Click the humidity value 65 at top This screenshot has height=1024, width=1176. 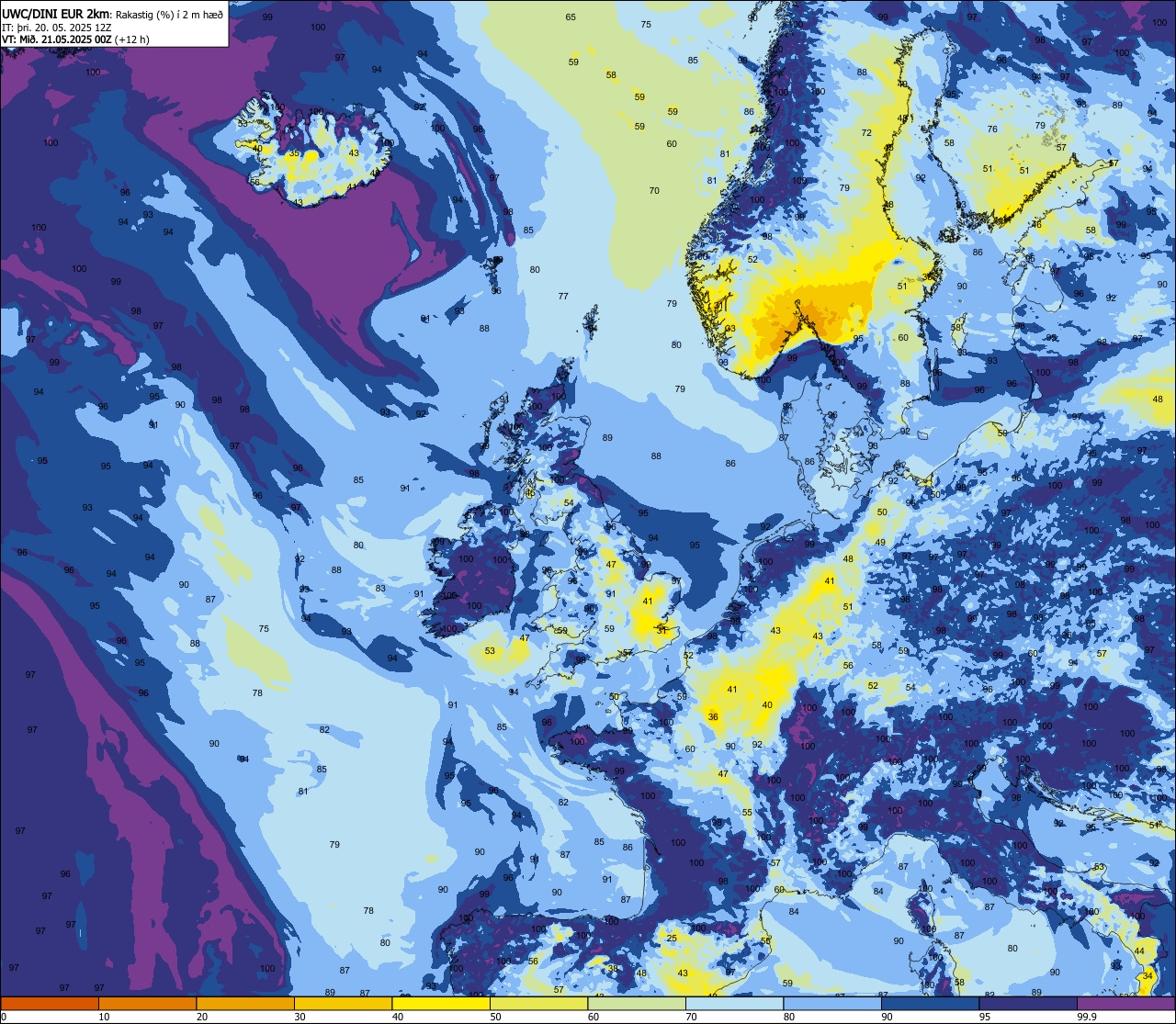coord(571,17)
